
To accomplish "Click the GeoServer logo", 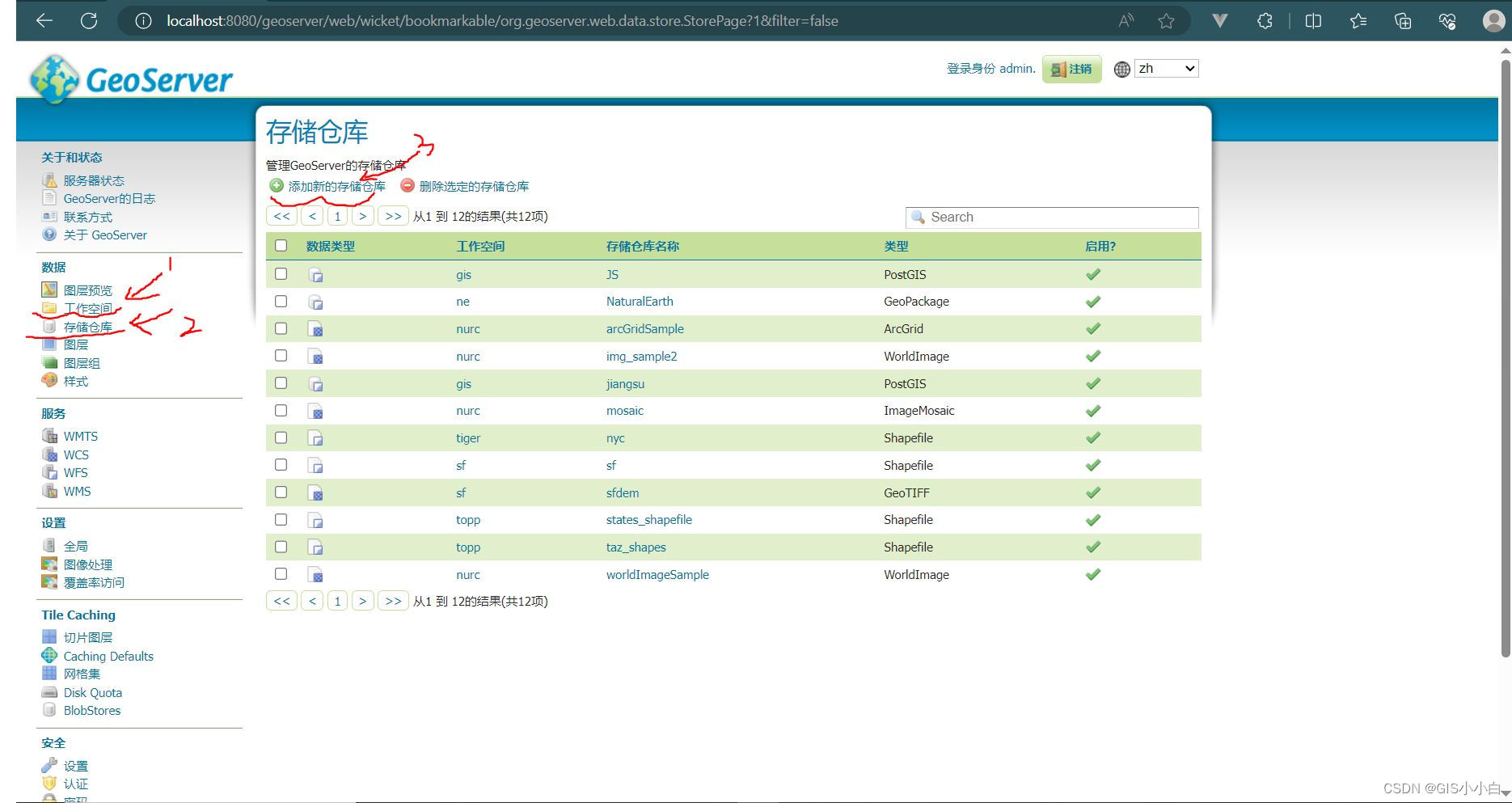I will [x=131, y=79].
